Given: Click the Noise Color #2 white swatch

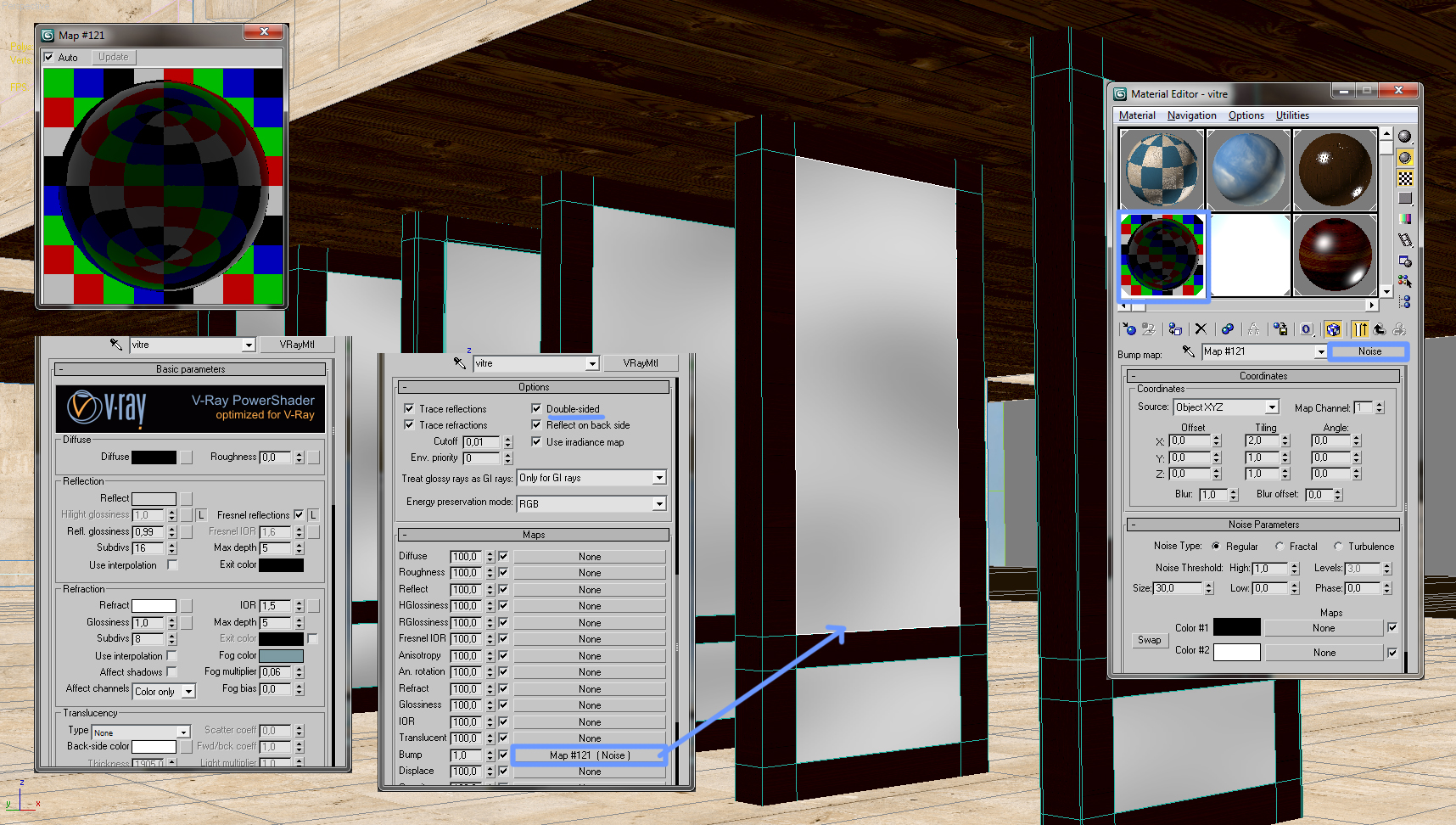Looking at the screenshot, I should 1237,652.
